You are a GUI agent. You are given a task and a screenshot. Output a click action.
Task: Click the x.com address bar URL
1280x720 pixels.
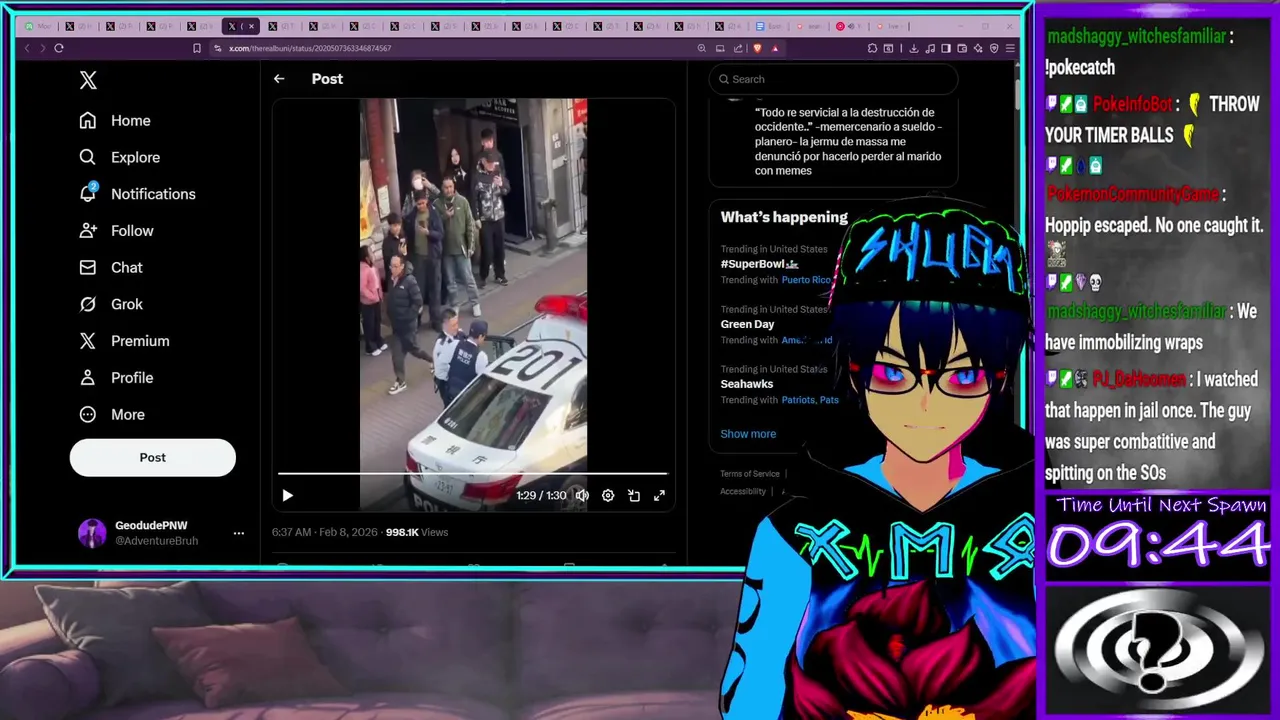click(310, 48)
